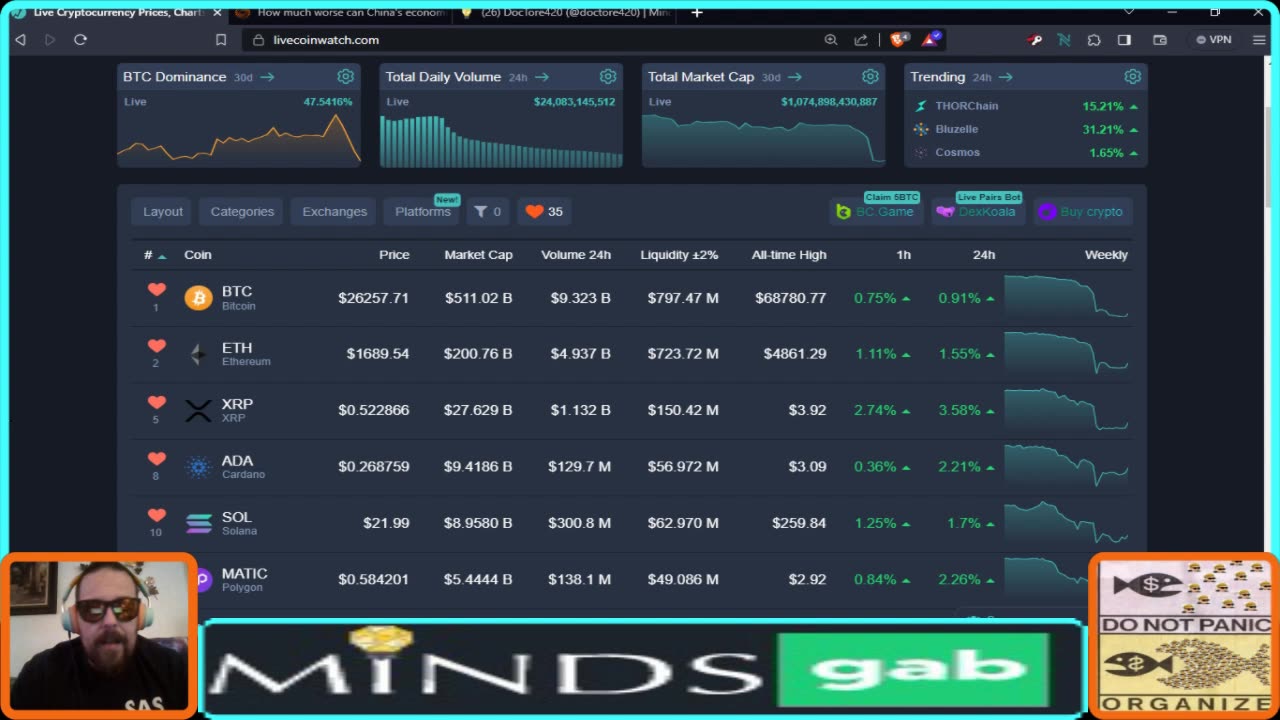Sort by All-time High column header
The width and height of the screenshot is (1280, 720).
pos(789,255)
